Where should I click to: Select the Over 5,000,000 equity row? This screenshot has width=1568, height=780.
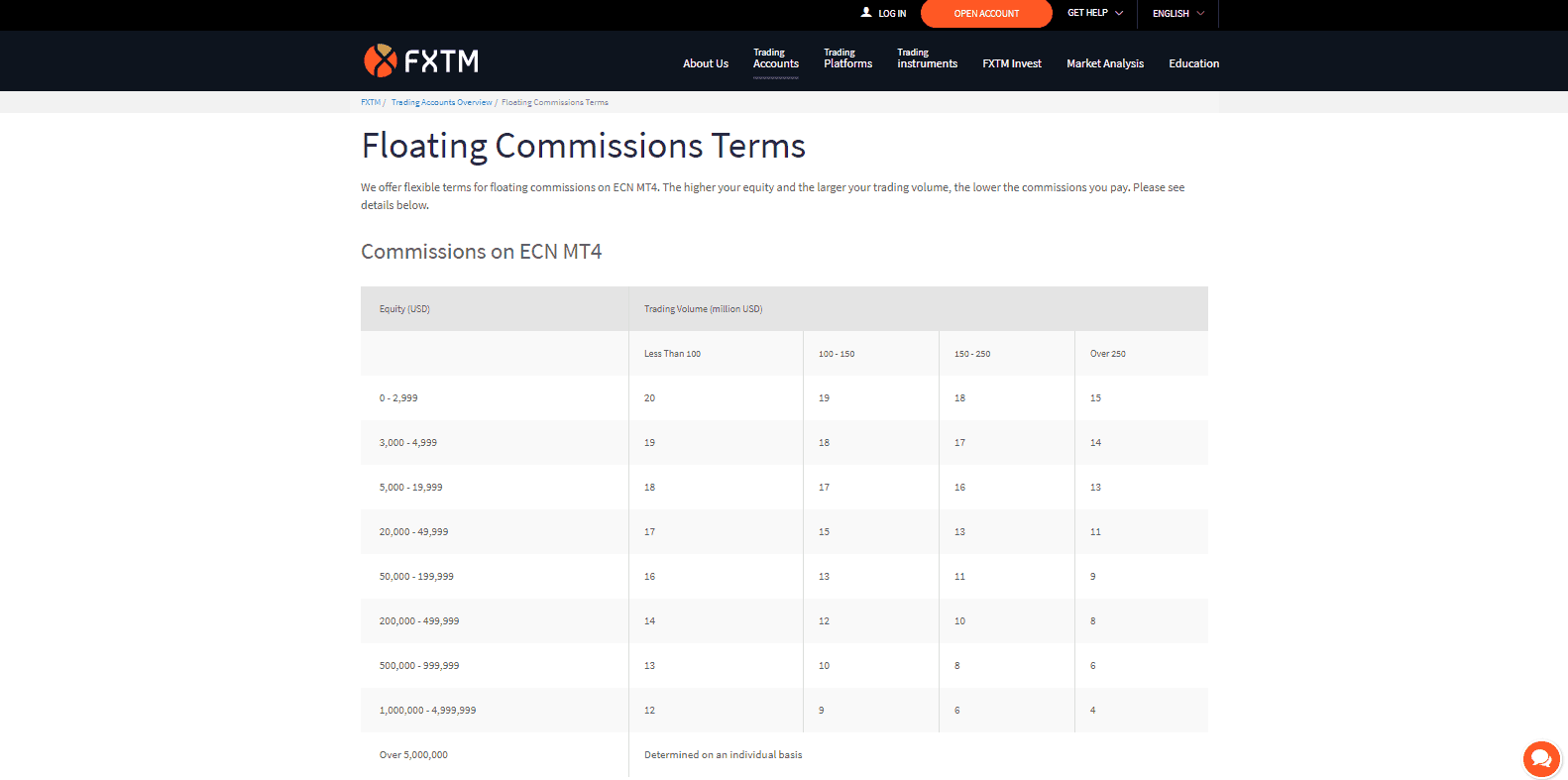784,755
